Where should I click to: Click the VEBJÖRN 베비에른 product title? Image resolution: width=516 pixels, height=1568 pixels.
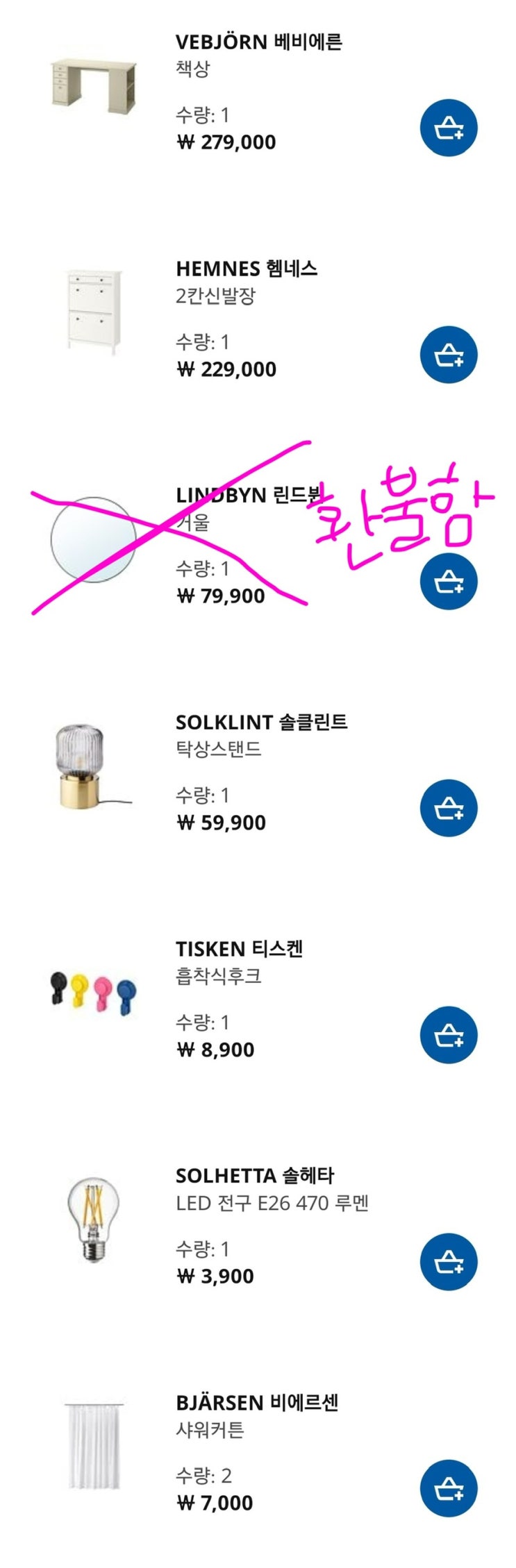[258, 42]
